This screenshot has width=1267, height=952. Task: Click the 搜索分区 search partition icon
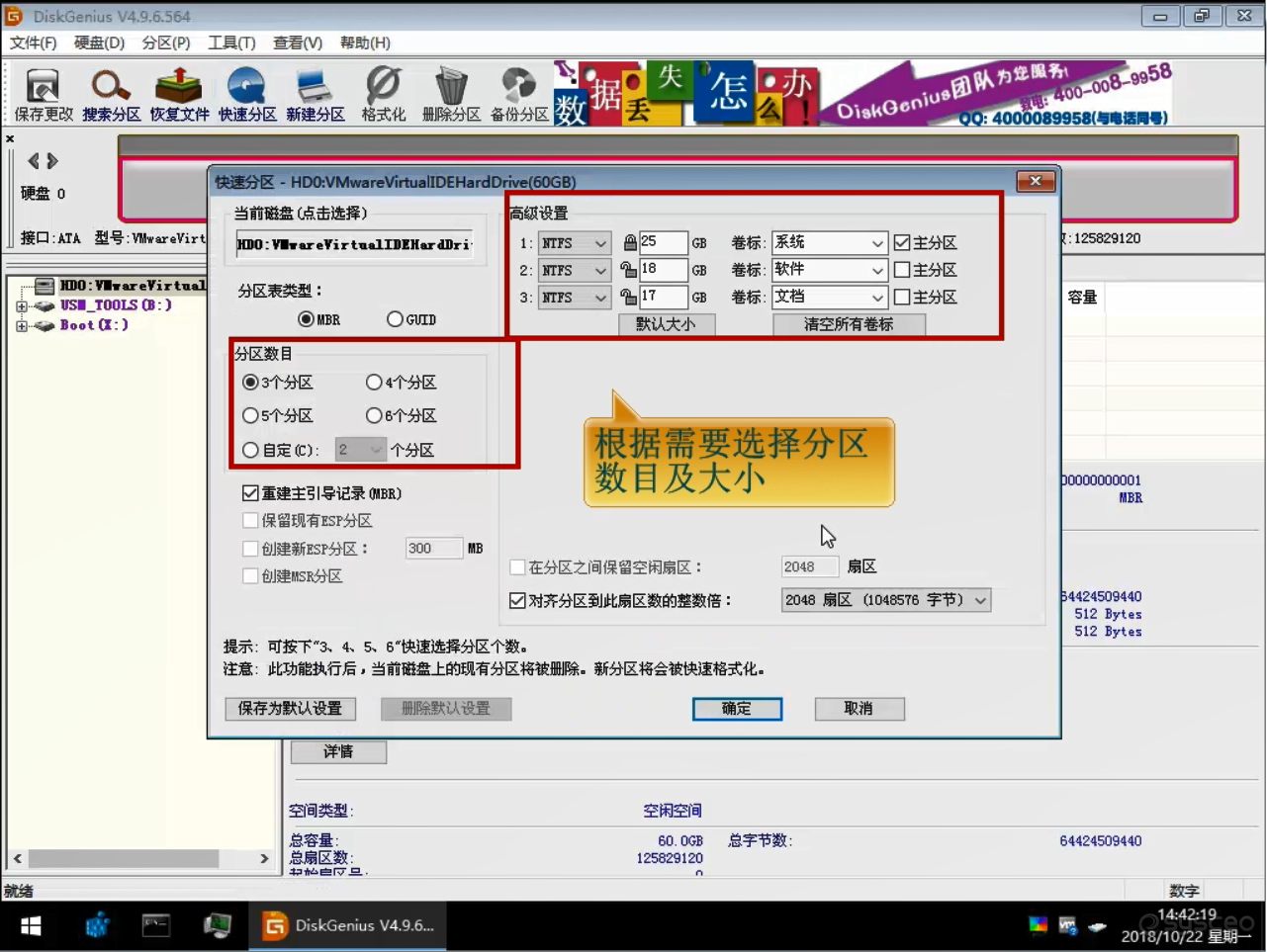111,94
